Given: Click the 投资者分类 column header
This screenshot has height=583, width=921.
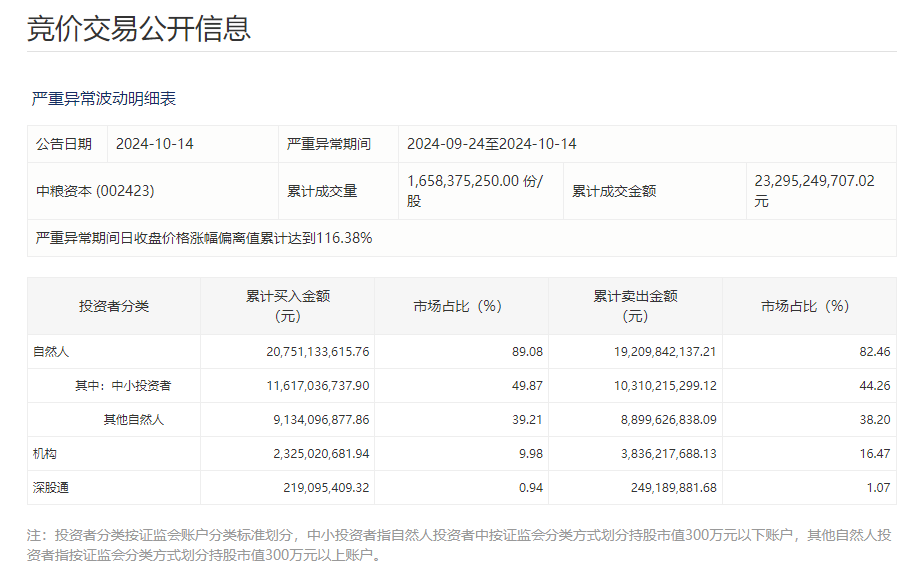Looking at the screenshot, I should click(116, 306).
